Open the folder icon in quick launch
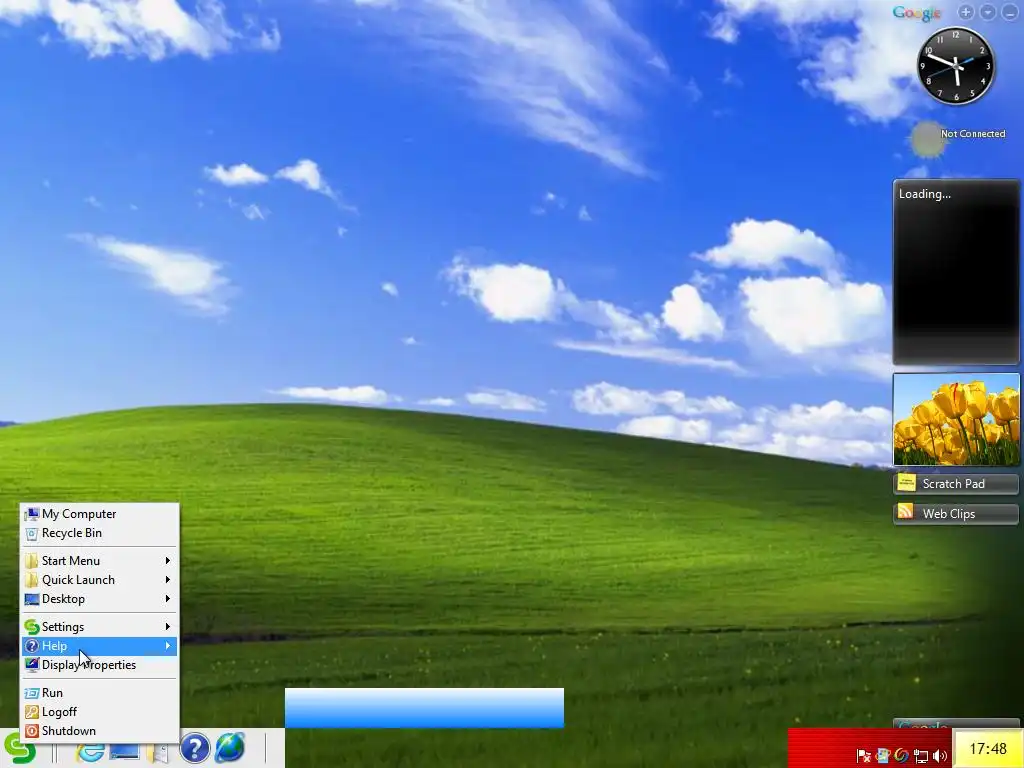 click(x=157, y=752)
